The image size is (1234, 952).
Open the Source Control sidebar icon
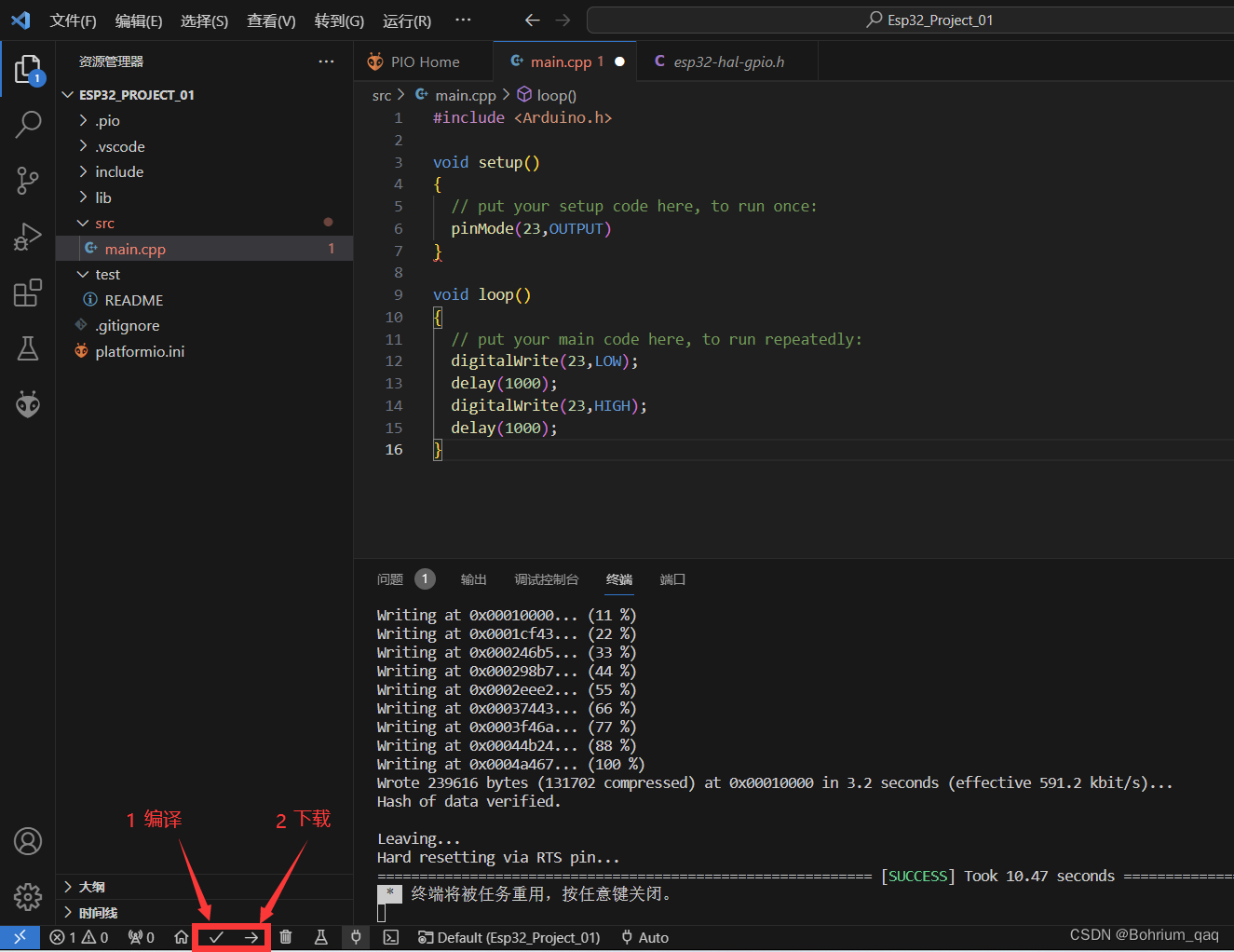coord(27,181)
